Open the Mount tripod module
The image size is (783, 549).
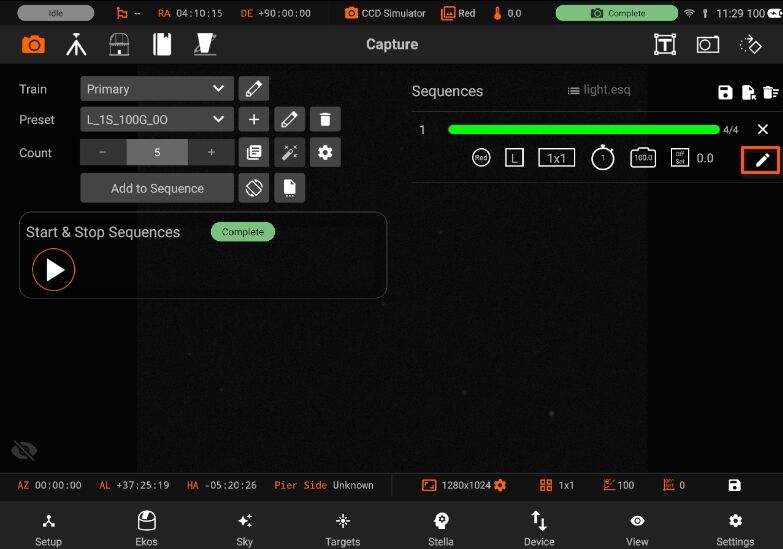pyautogui.click(x=76, y=45)
